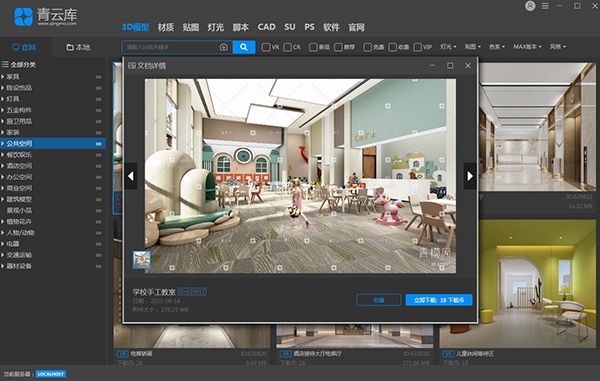
Task: Switch to the 3D模型 tab
Action: point(135,27)
